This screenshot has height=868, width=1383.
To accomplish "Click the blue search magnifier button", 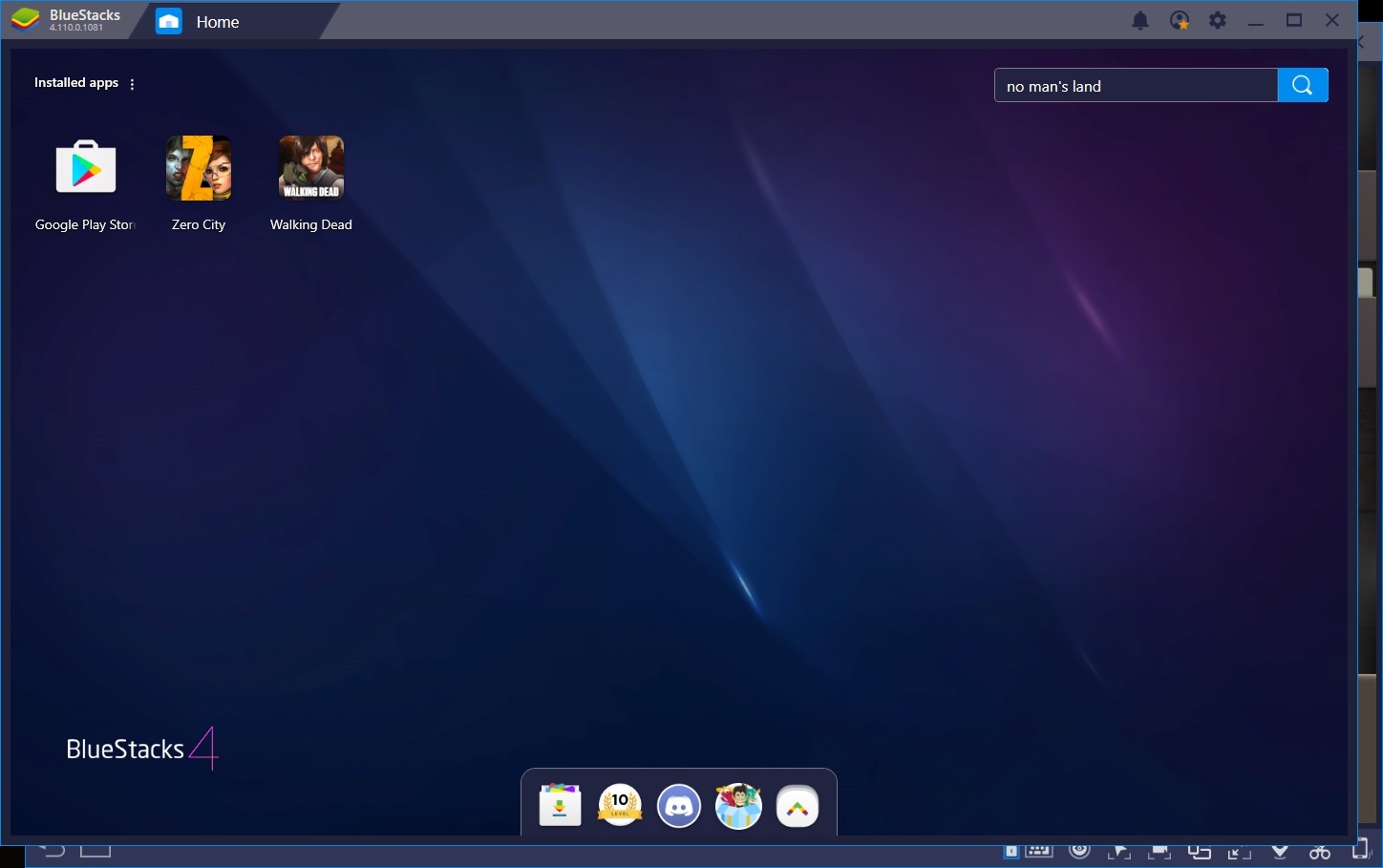I will (x=1303, y=85).
